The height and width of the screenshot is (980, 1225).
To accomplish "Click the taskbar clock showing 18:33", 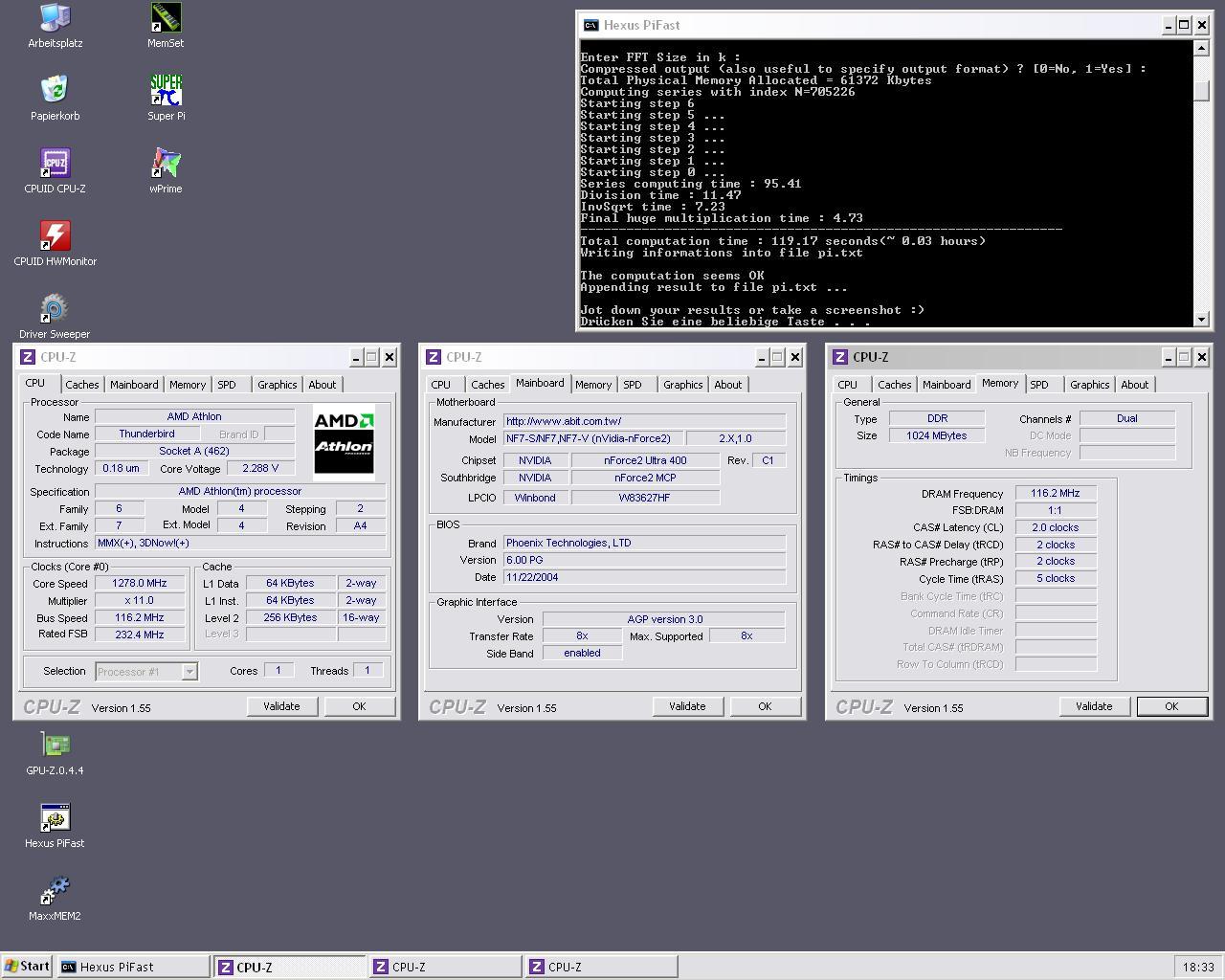I will pos(1197,967).
